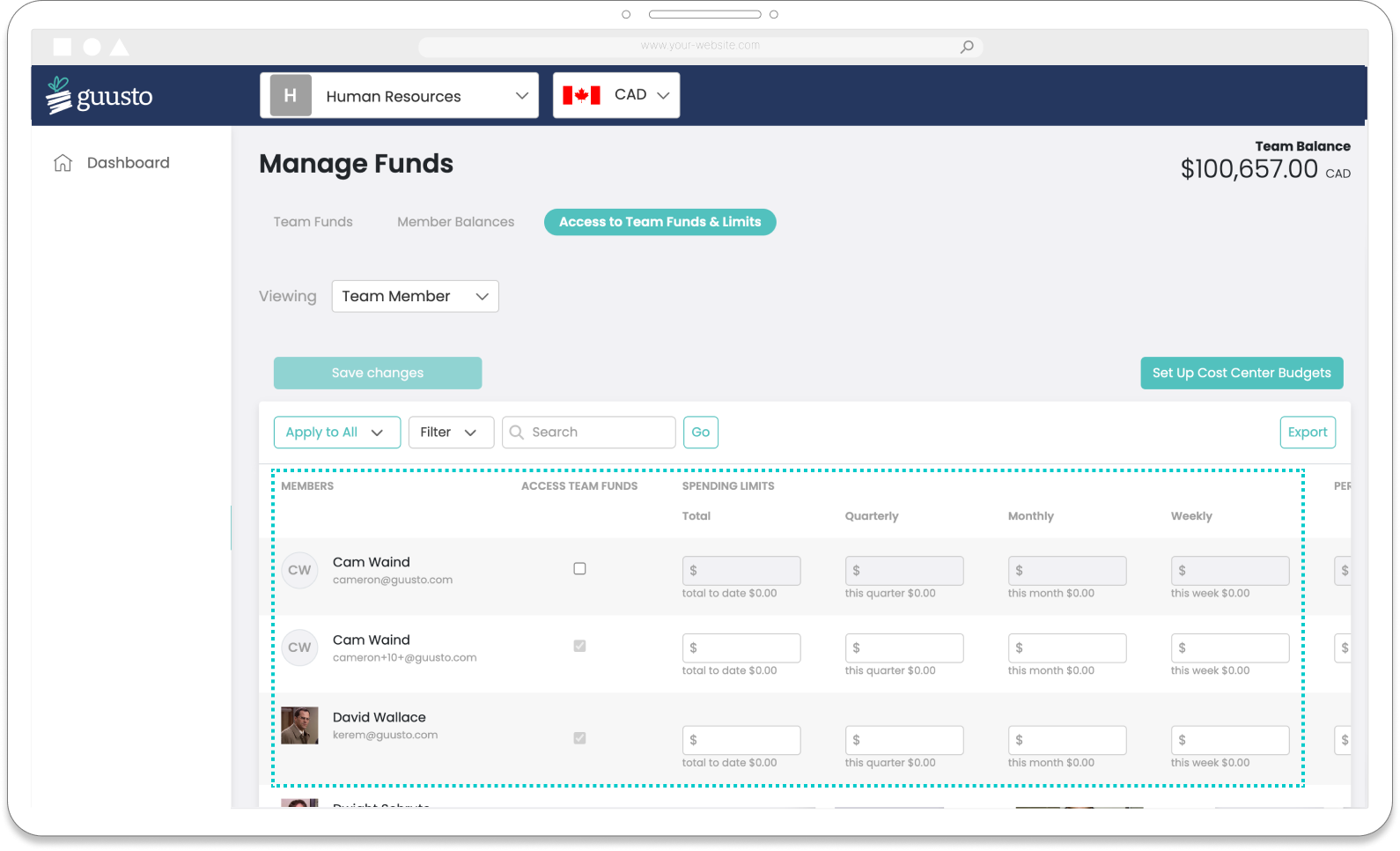Image resolution: width=1400 pixels, height=851 pixels.
Task: Click the guusto logo
Action: click(x=99, y=95)
